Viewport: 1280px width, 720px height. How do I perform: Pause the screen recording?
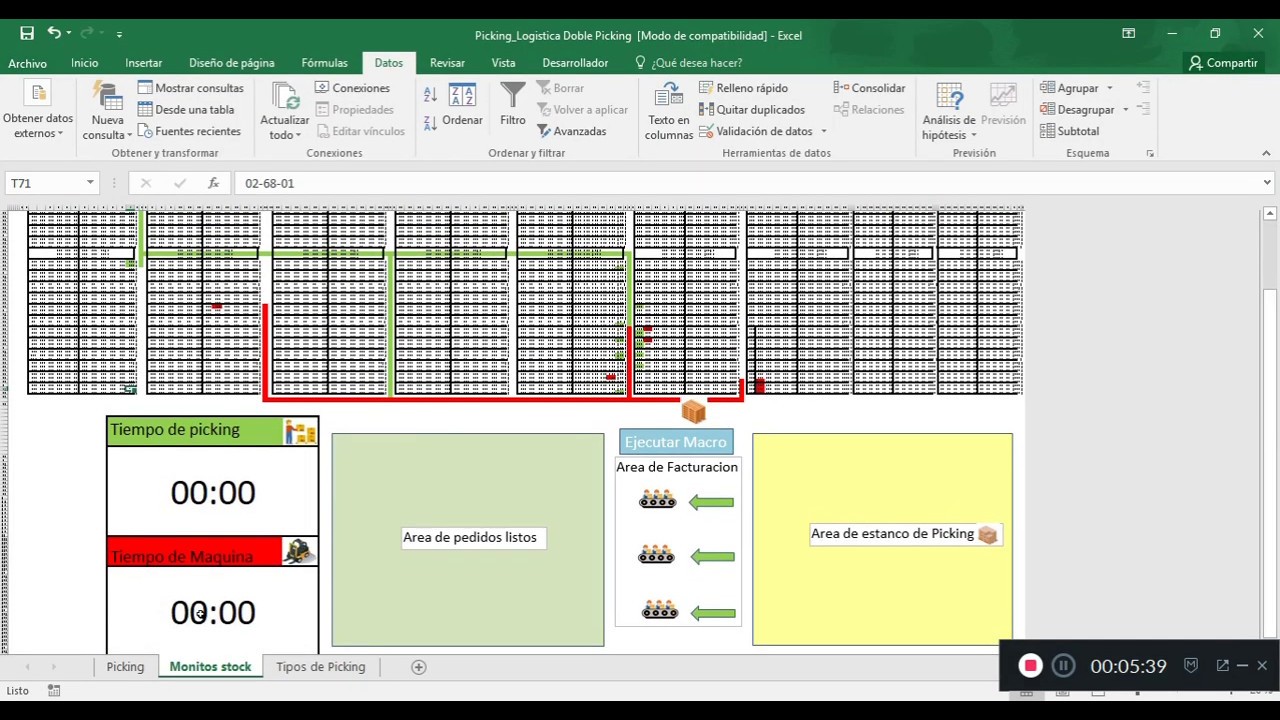[1063, 666]
